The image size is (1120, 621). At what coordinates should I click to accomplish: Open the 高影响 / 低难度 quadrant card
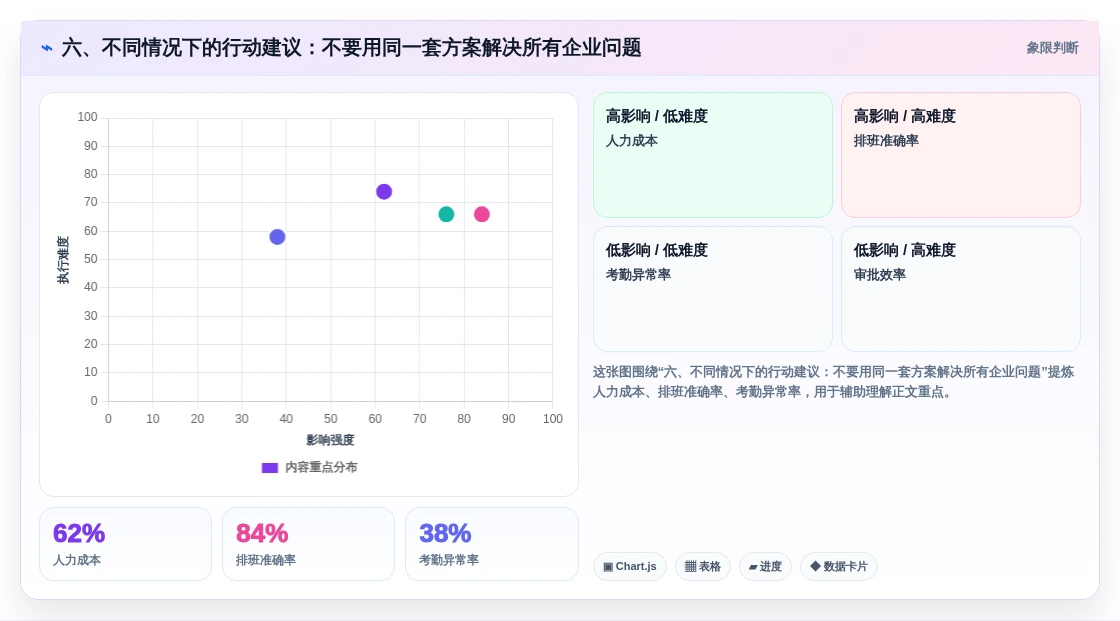click(713, 155)
